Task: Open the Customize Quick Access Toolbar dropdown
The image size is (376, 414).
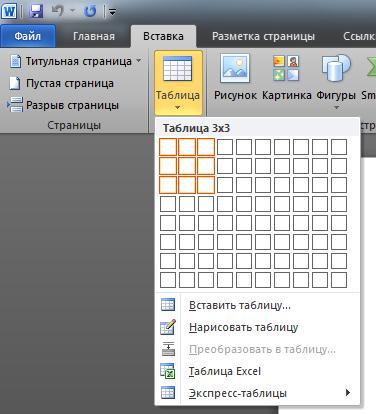Action: (x=113, y=12)
